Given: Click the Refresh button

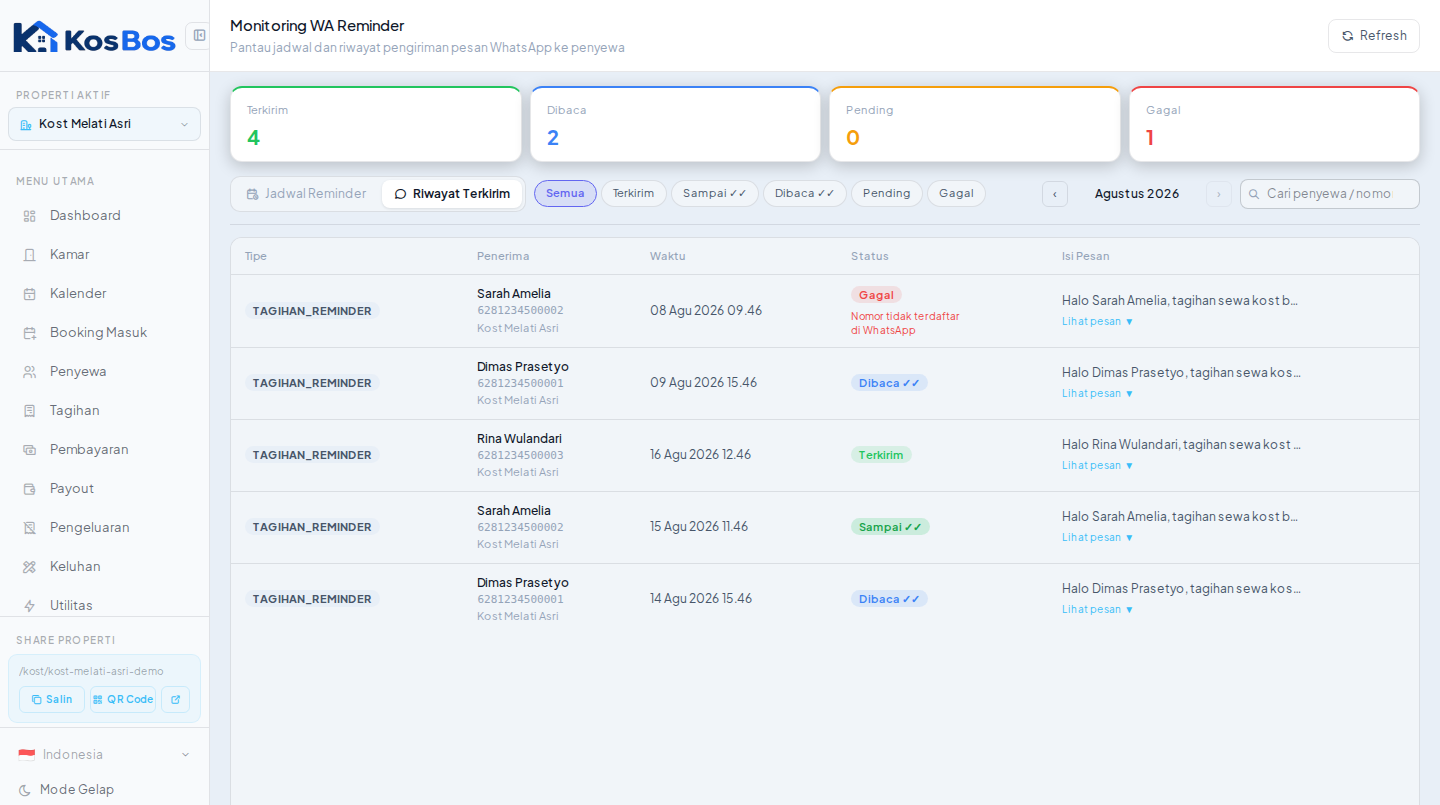Looking at the screenshot, I should tap(1374, 36).
